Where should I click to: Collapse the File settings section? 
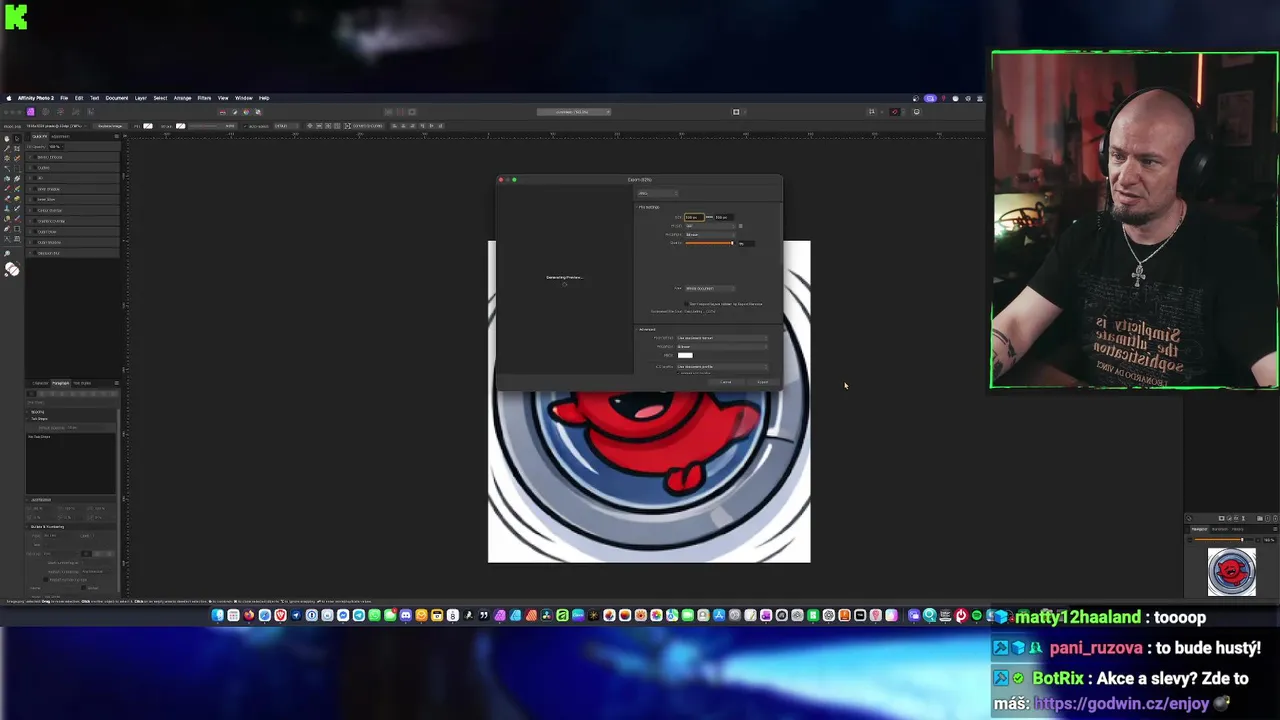tap(637, 207)
